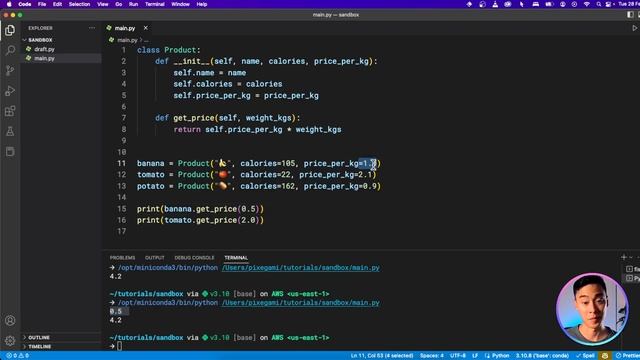Screen dimensions: 640x360
Task: Click main.py in the breadcrumb
Action: 127,40
